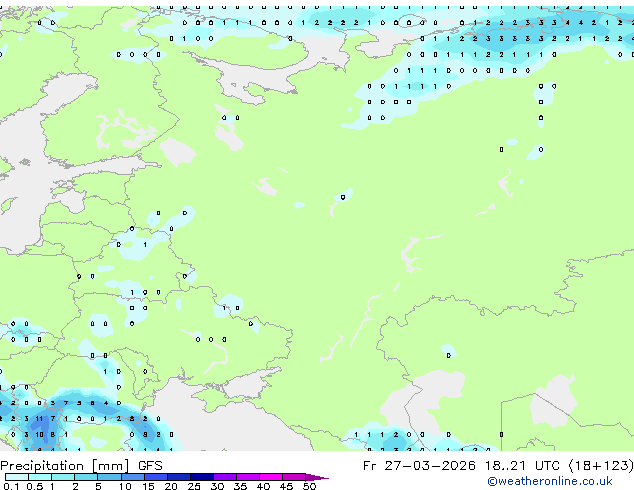Pick the 10–15 mm blue swatch

[x=133, y=477]
